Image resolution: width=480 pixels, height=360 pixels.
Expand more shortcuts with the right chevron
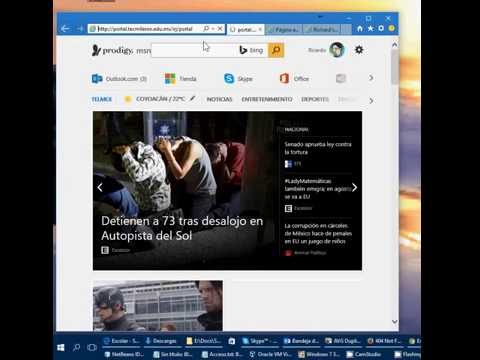pos(371,78)
